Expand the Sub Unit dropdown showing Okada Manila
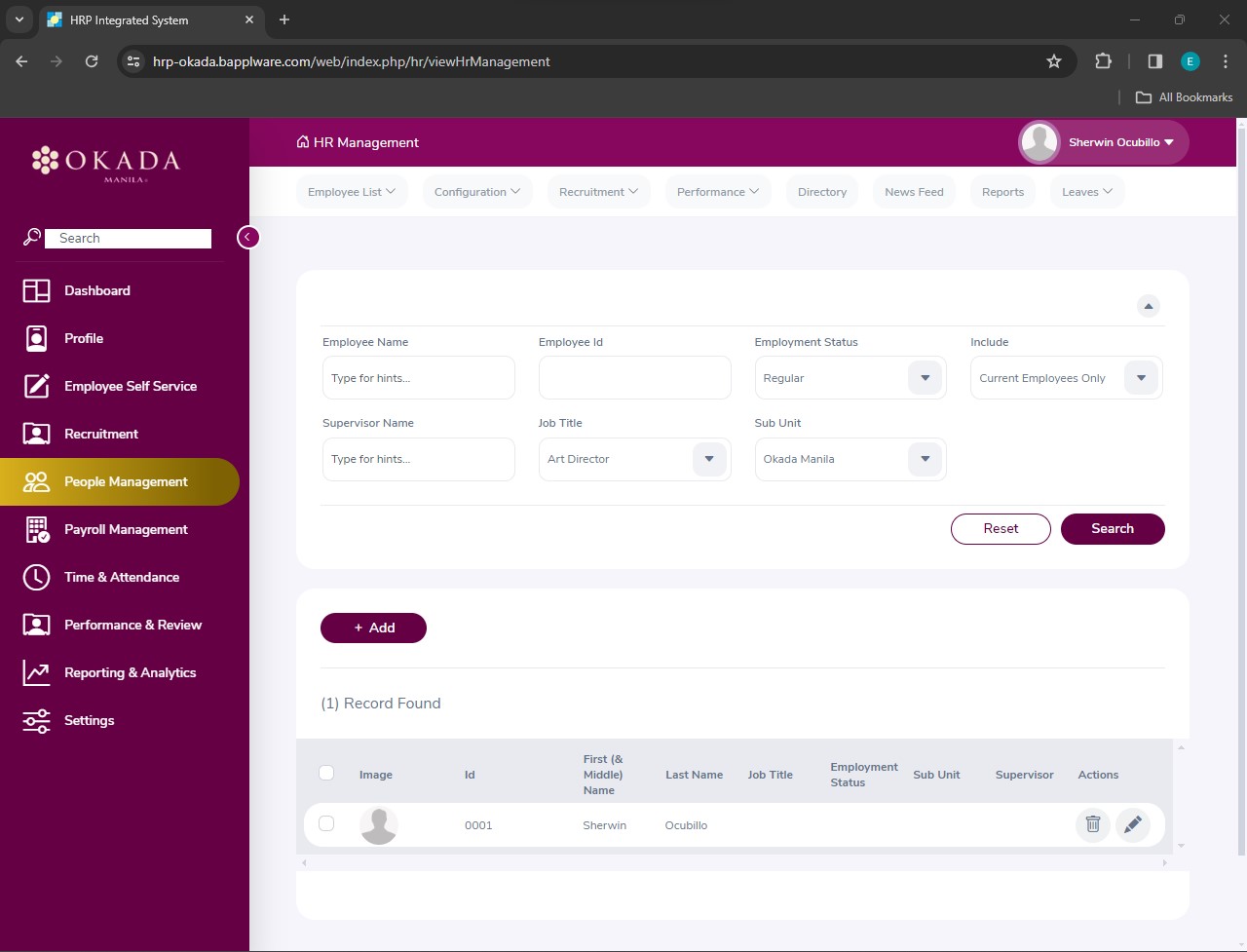Viewport: 1247px width, 952px height. pyautogui.click(x=925, y=459)
